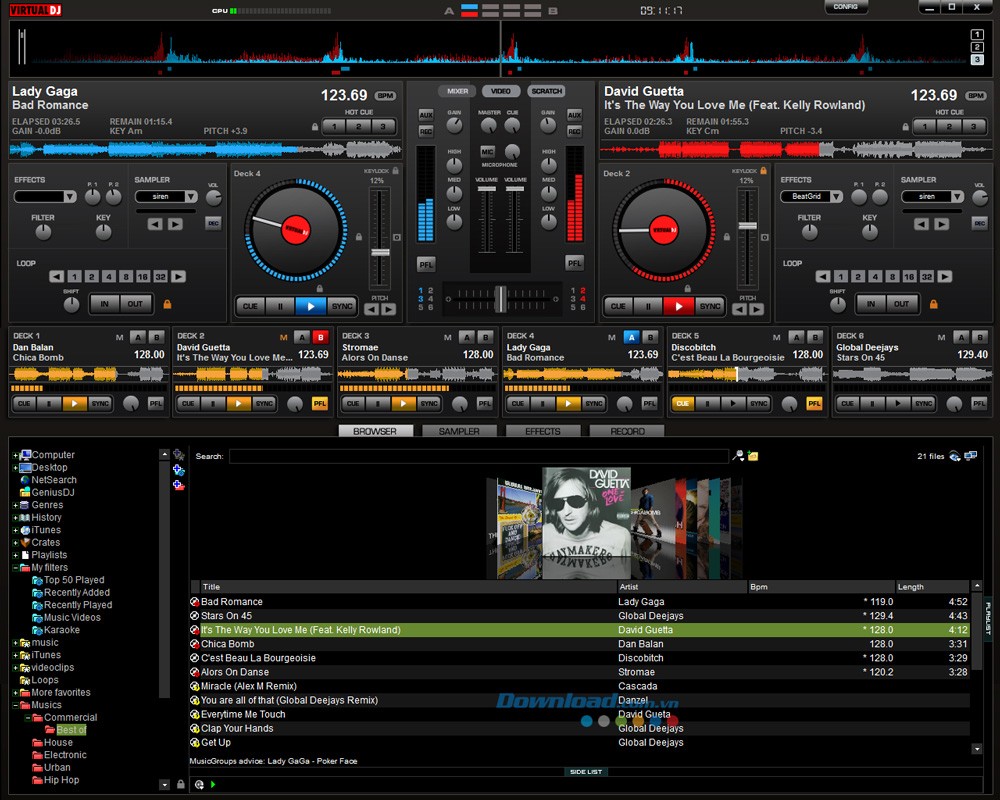Click the MIC microphone icon in the mixer
Screen dimensions: 1000x800
(x=488, y=151)
